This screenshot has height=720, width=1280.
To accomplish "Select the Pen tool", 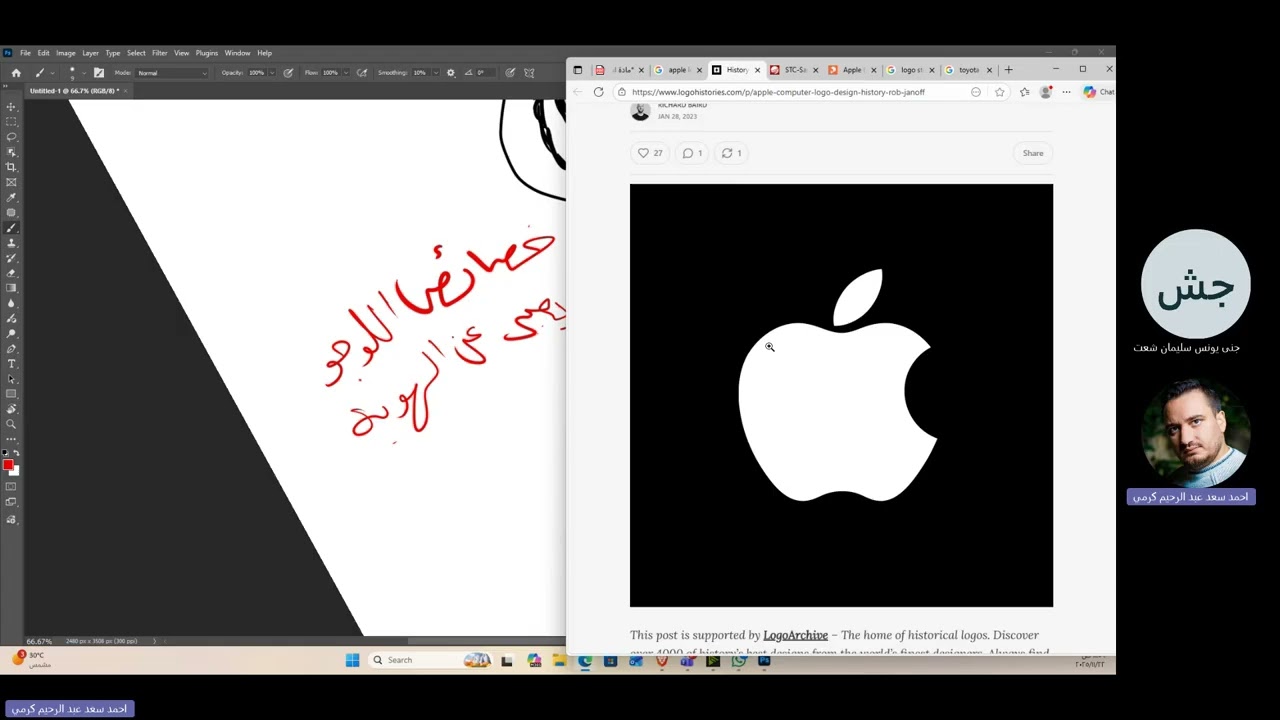I will coord(11,349).
